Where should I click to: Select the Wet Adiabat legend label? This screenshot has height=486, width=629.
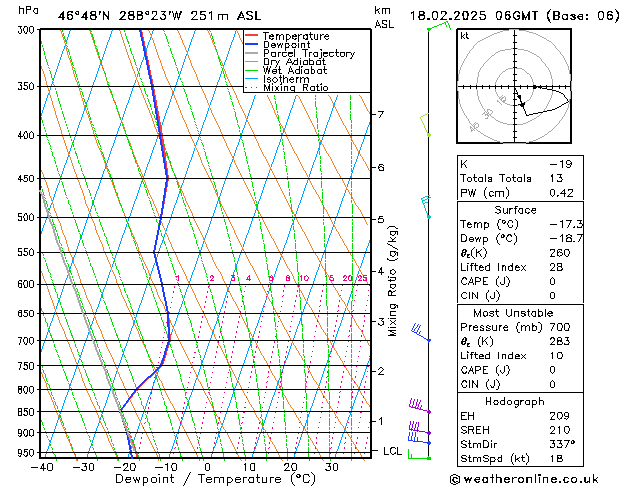click(295, 70)
